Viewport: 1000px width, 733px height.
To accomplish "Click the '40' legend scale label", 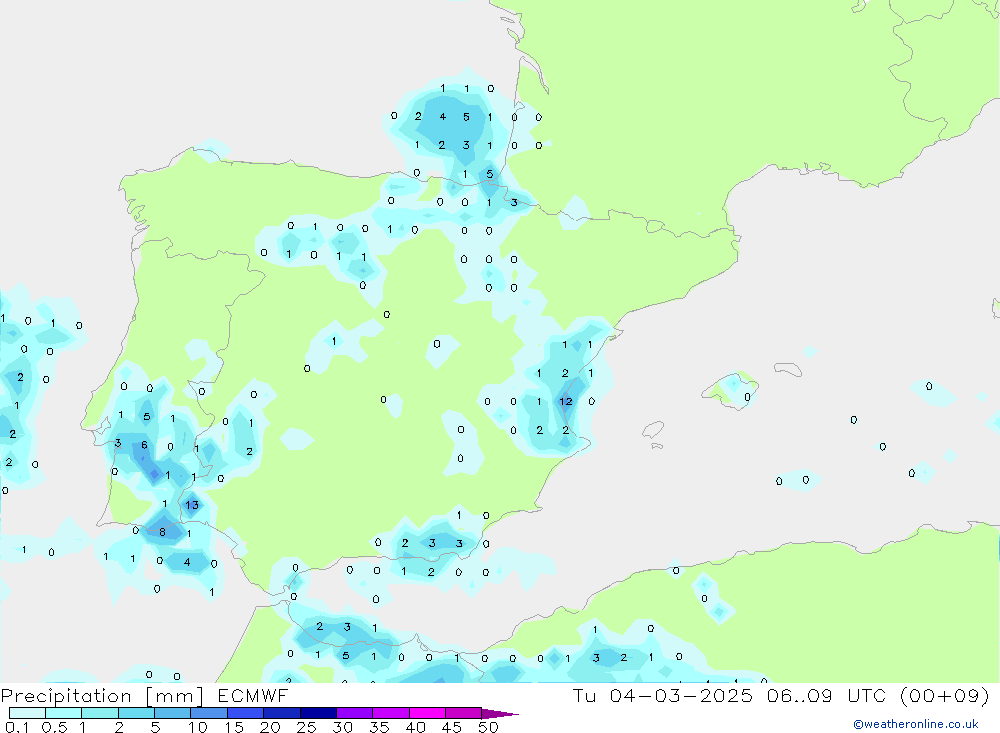I will 416,727.
